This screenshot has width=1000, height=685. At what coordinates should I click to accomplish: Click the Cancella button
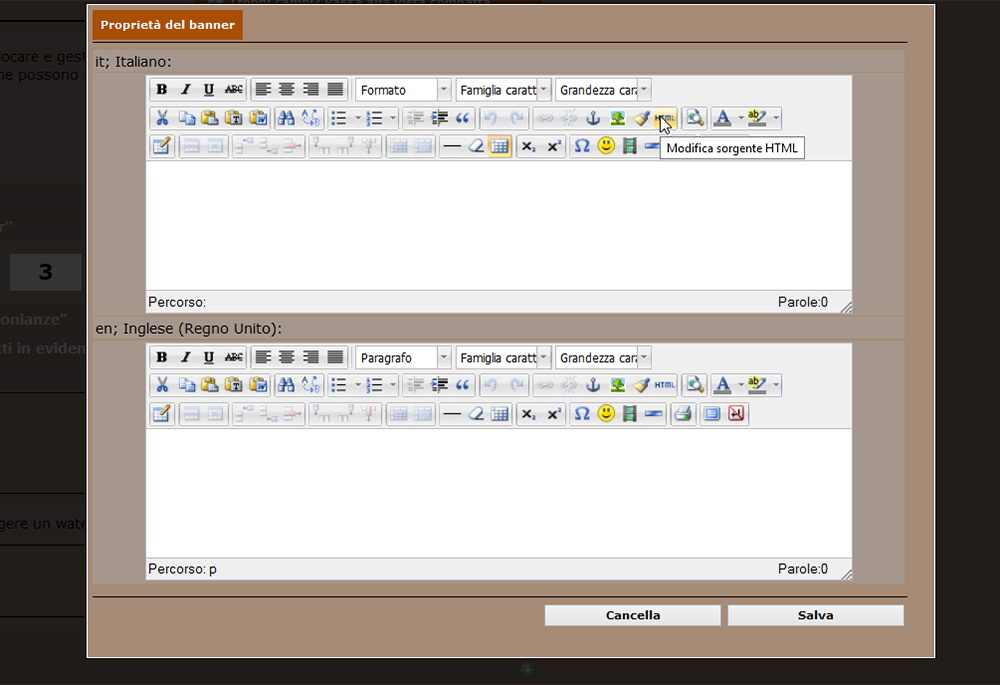(633, 615)
